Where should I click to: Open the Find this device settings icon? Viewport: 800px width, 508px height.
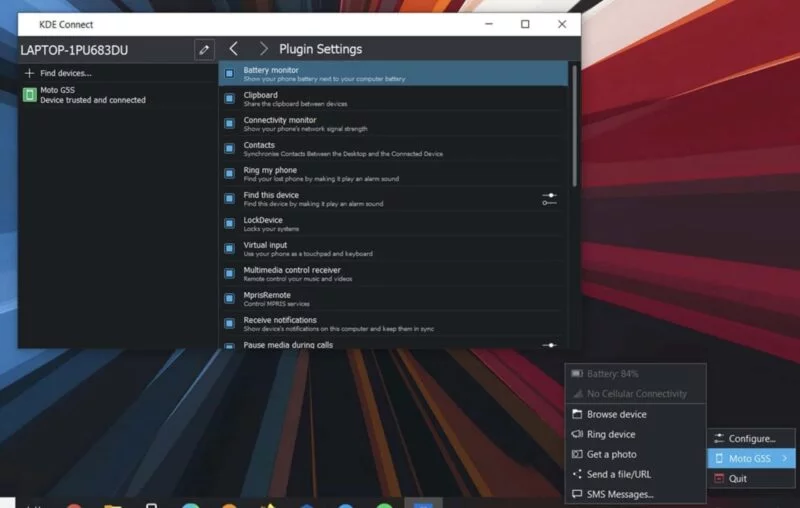point(549,199)
